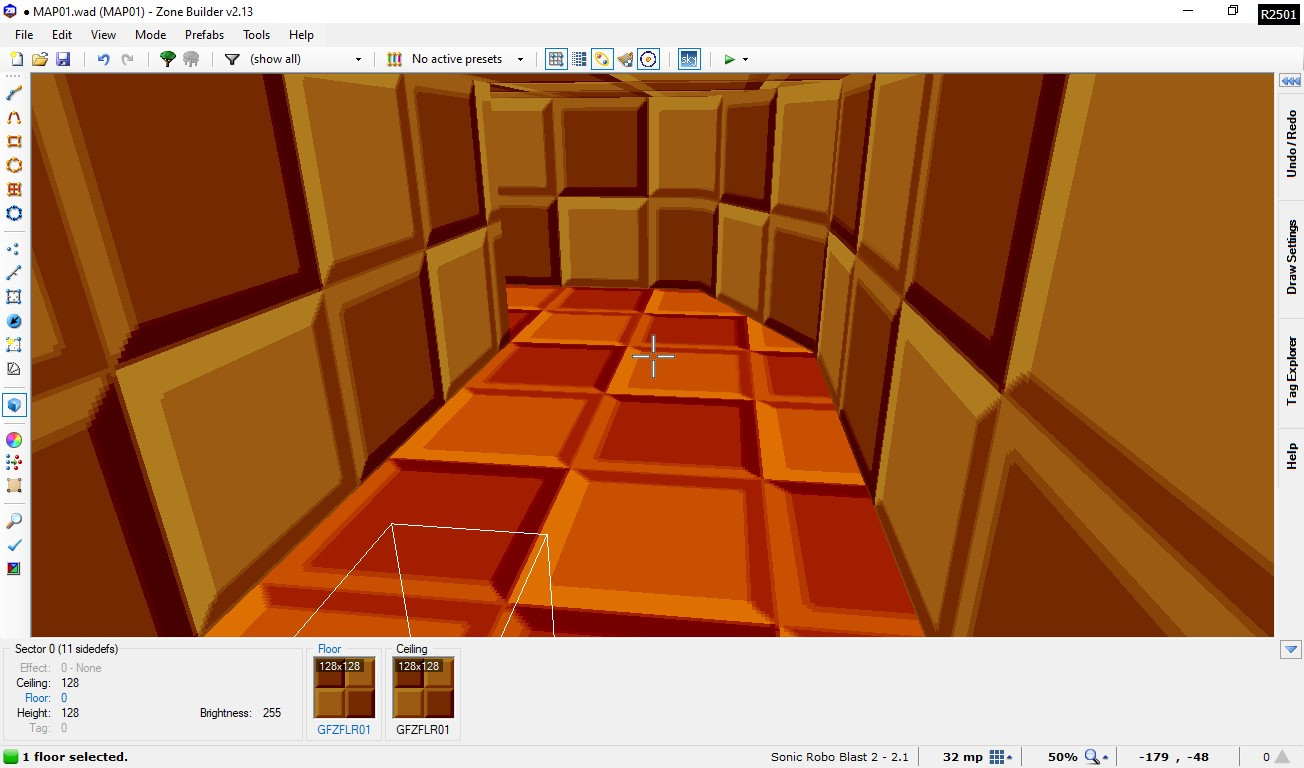Open the Mode menu
The width and height of the screenshot is (1304, 768).
150,34
